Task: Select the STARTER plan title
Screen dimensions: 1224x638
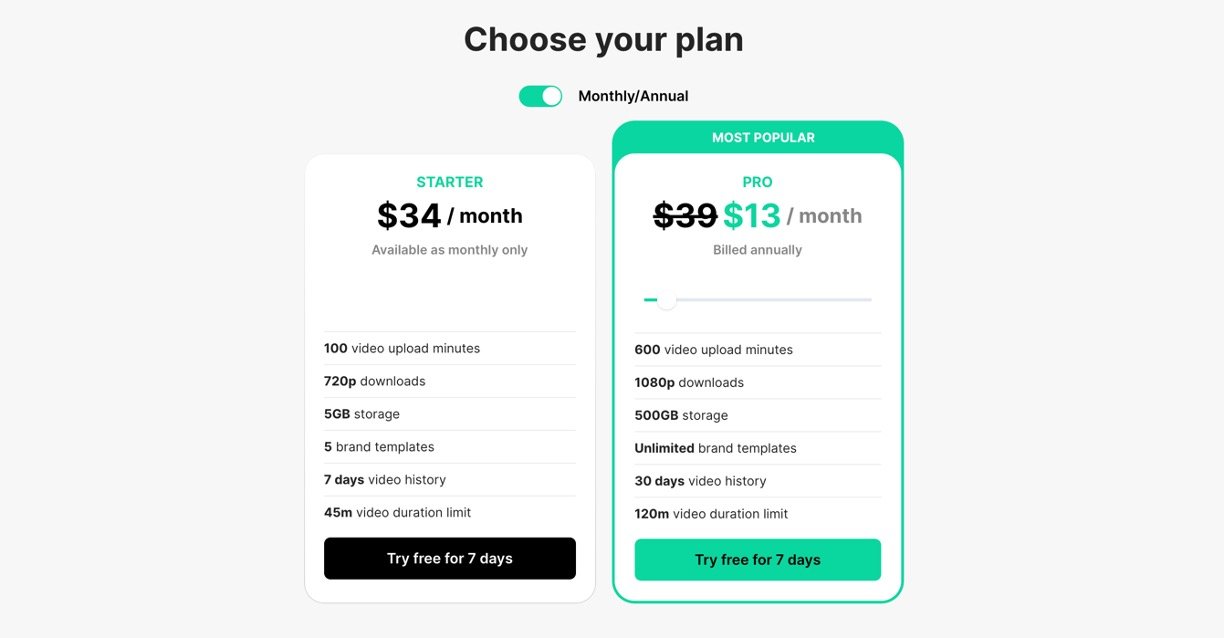Action: 450,182
